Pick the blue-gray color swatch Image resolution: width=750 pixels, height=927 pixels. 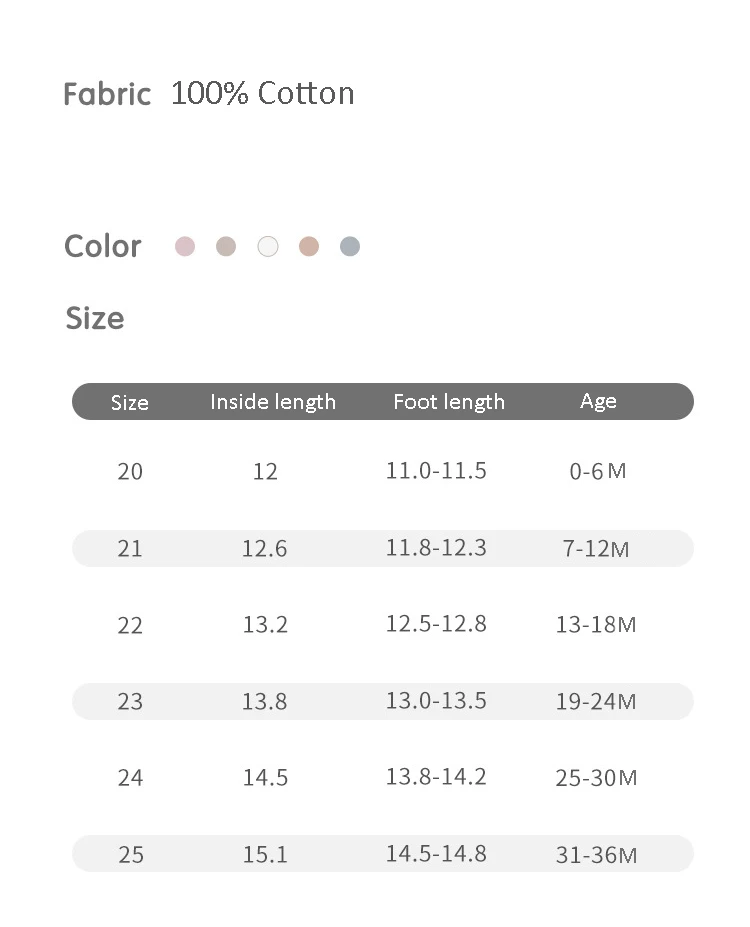(349, 246)
